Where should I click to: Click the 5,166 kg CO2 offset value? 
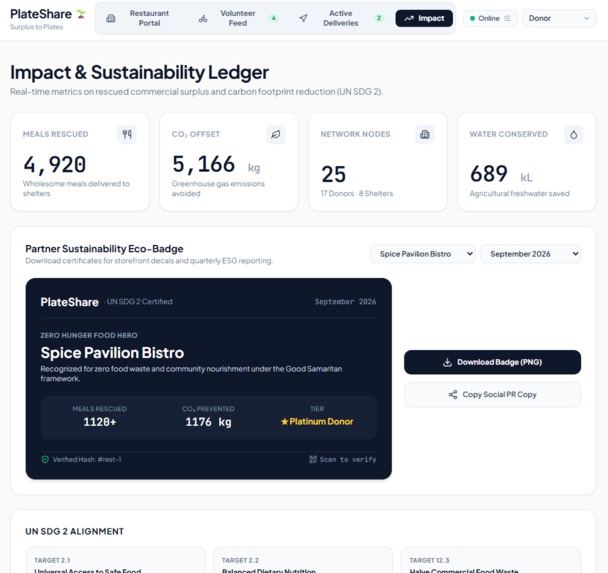tap(216, 164)
